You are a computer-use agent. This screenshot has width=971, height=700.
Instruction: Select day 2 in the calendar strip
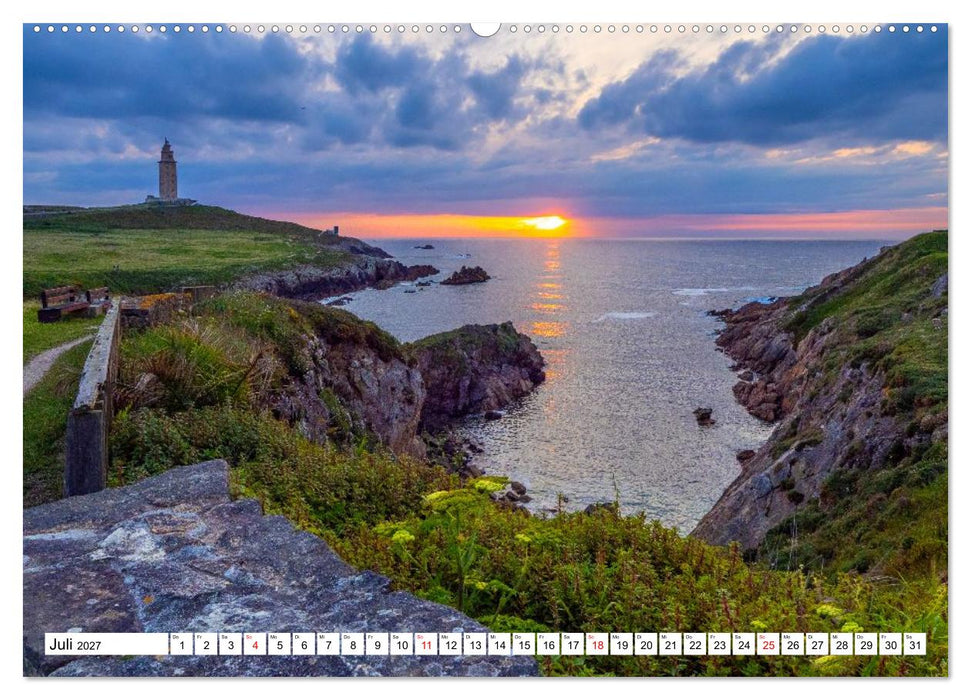[206, 644]
